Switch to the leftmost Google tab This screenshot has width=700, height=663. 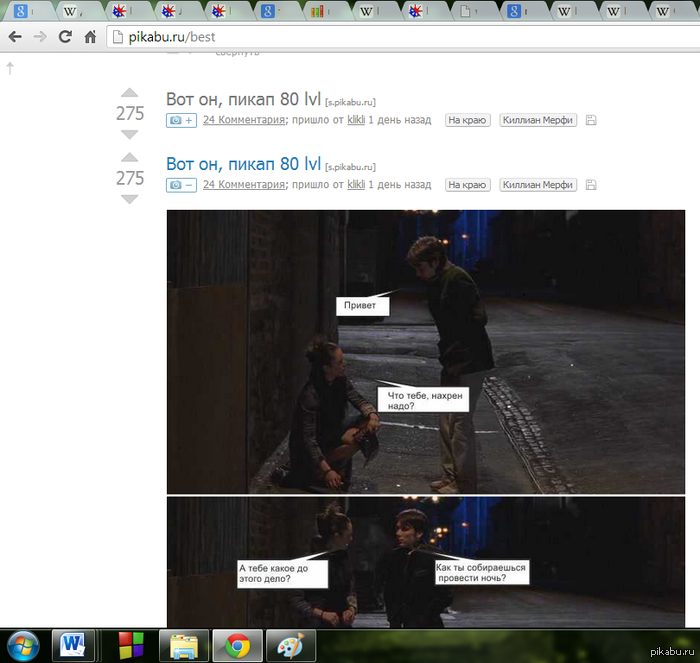pos(20,12)
